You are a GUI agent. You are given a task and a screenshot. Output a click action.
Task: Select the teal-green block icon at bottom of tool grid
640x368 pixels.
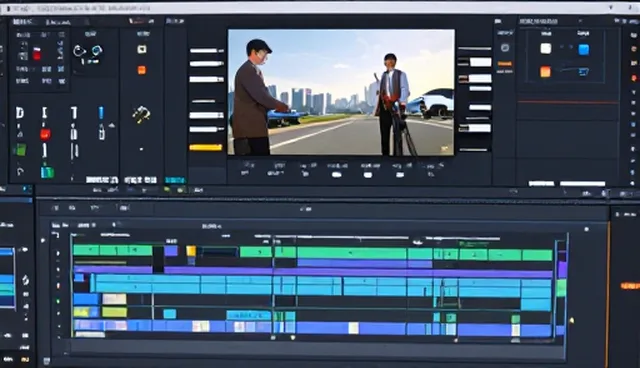[47, 172]
